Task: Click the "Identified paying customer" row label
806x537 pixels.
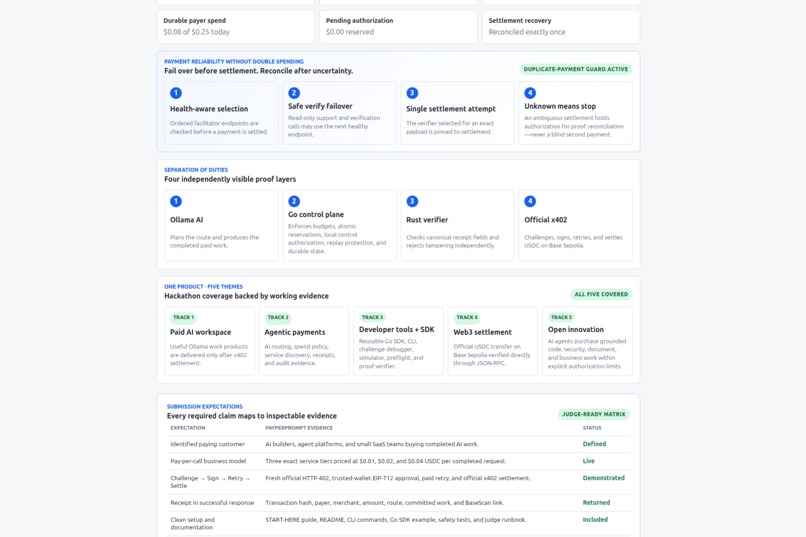Action: pyautogui.click(x=207, y=444)
